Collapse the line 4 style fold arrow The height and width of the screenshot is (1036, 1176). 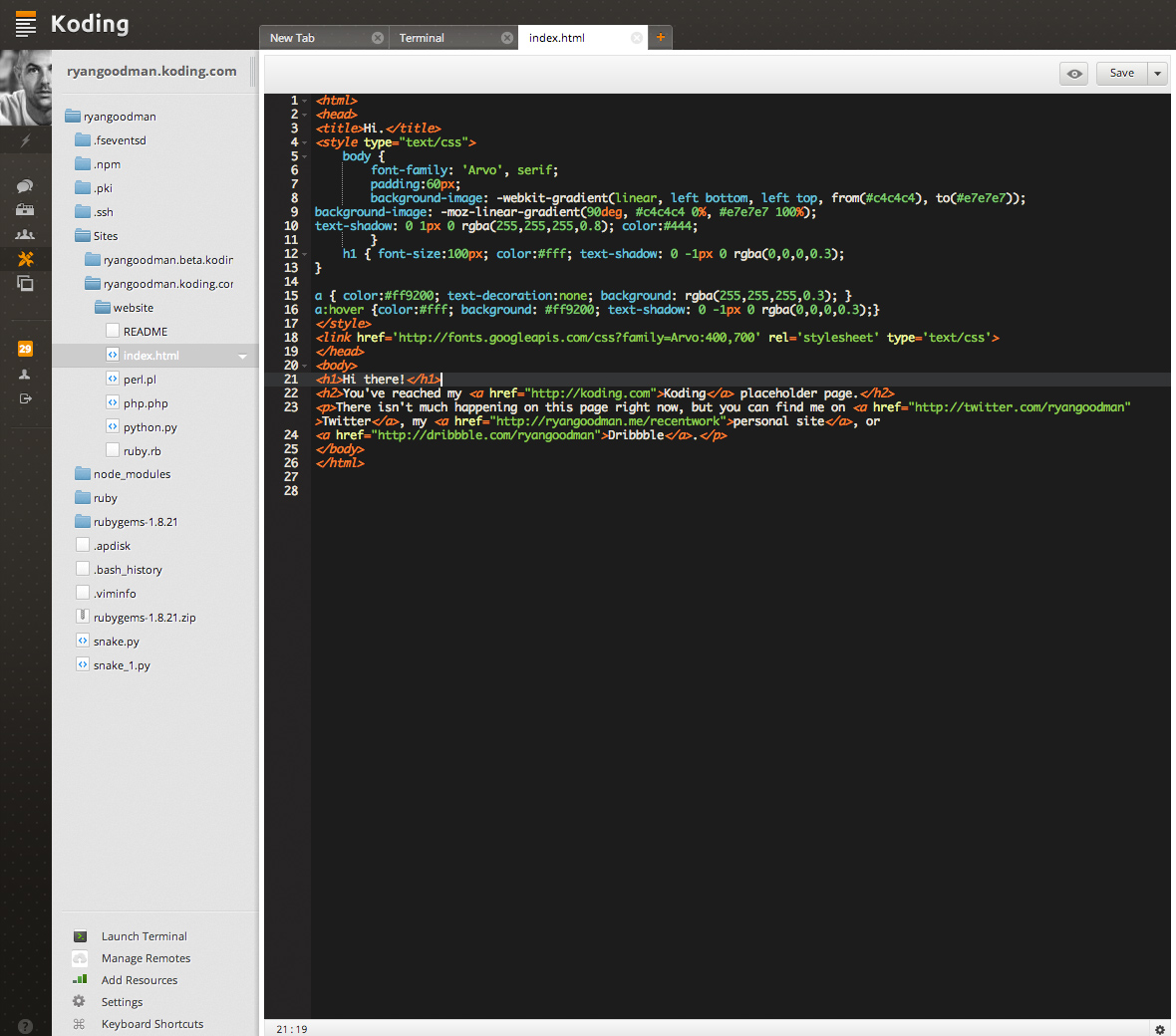305,142
